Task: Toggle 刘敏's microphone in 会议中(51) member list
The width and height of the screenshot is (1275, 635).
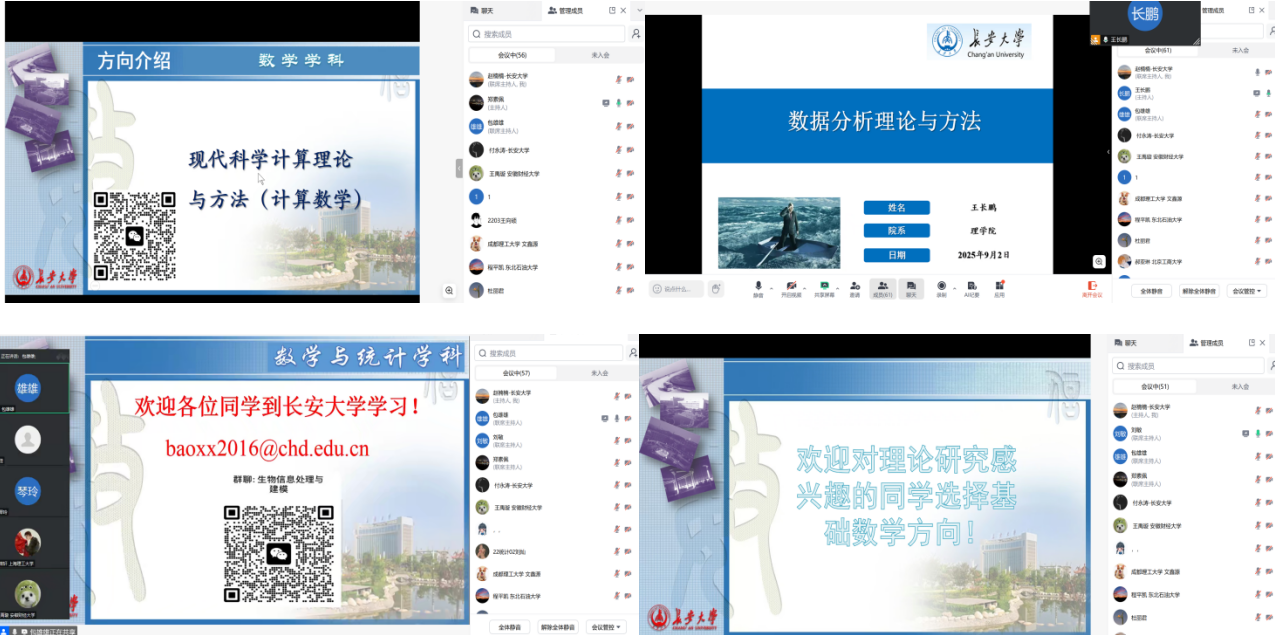Action: (x=1257, y=433)
